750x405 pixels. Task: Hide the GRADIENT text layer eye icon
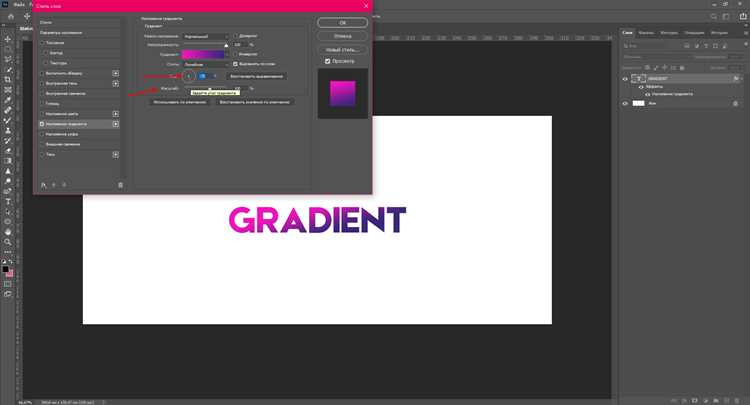(625, 79)
